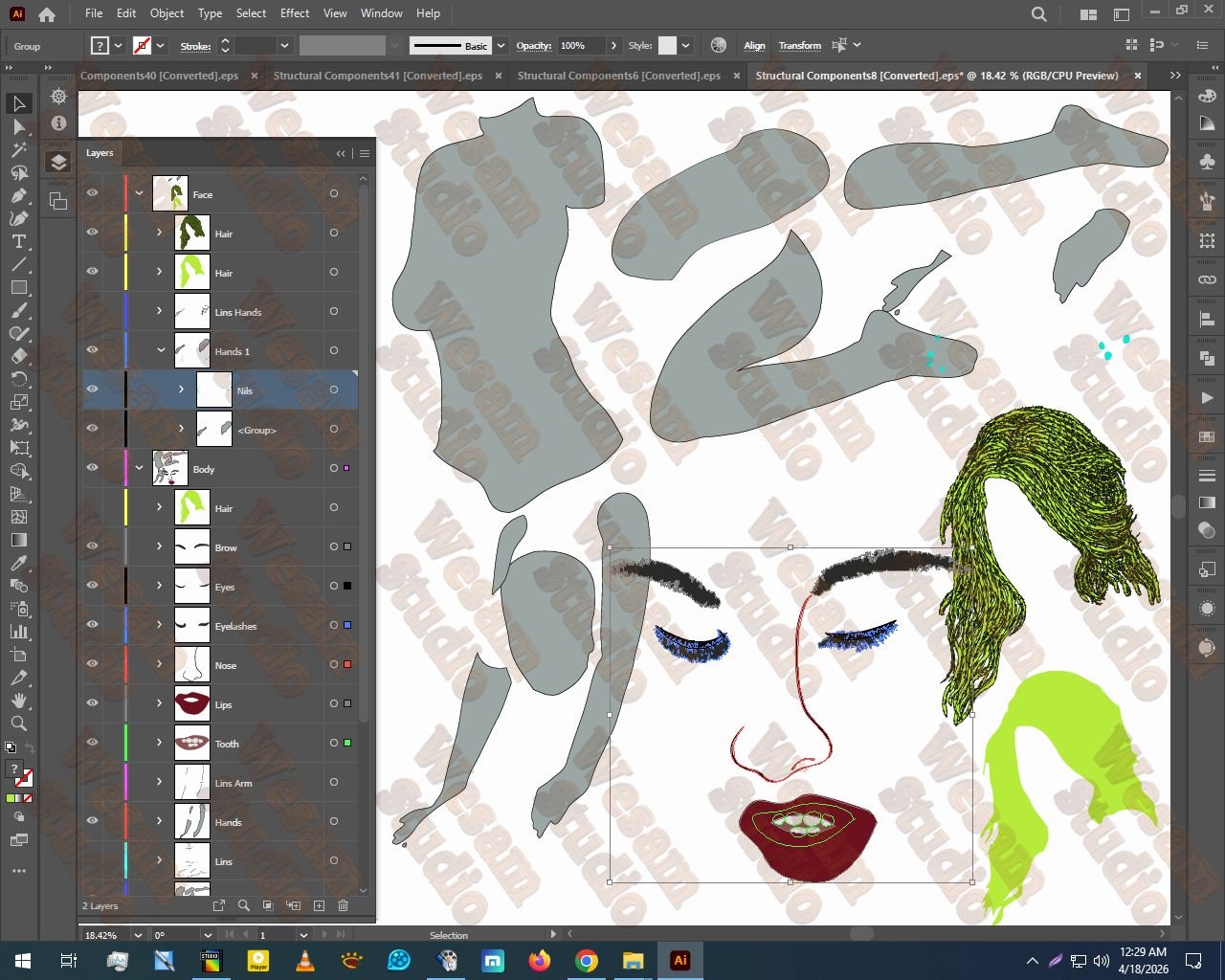This screenshot has height=980, width=1225.
Task: Choose the Pen tool
Action: pyautogui.click(x=19, y=195)
